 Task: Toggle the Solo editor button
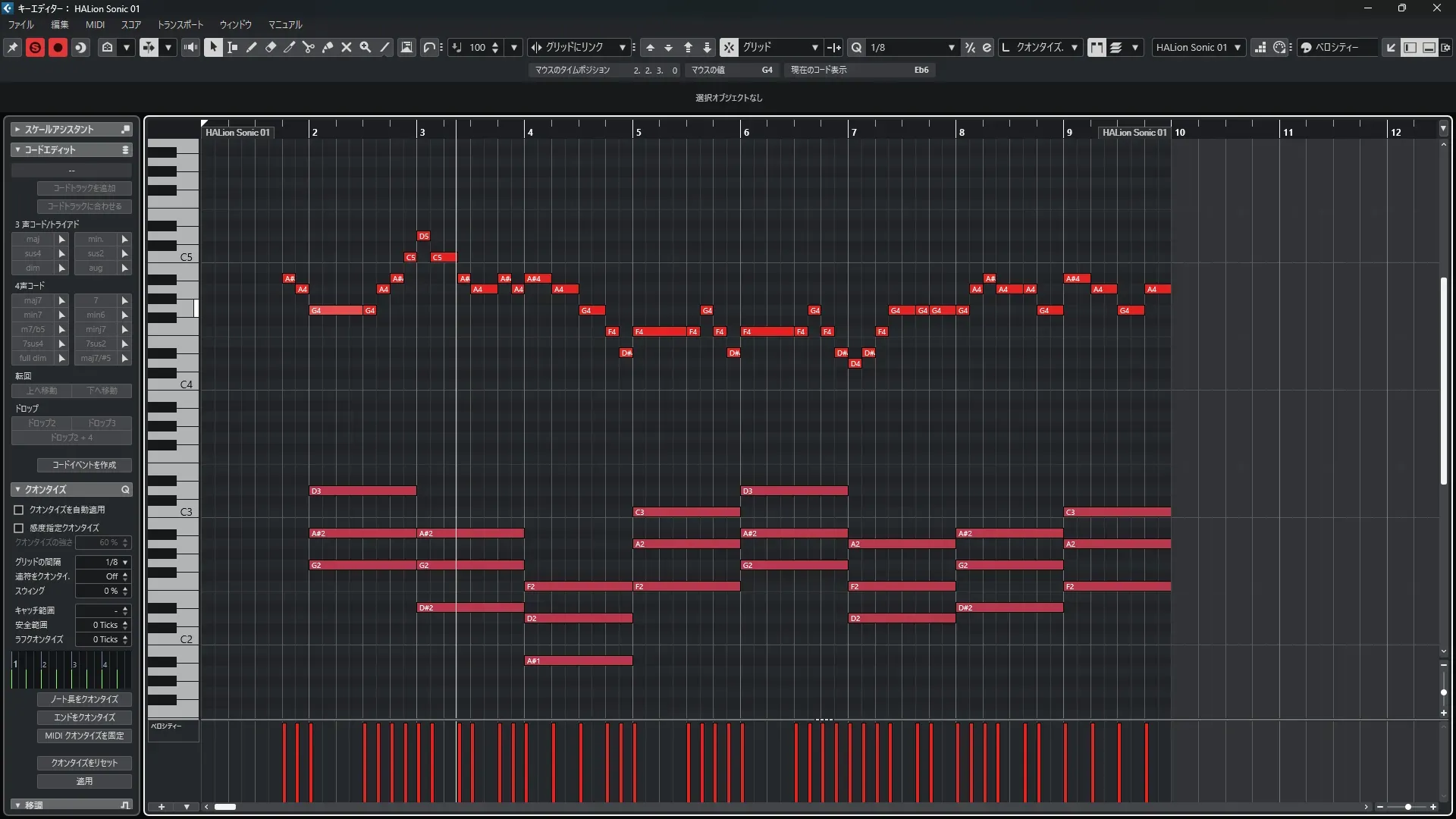tap(35, 47)
